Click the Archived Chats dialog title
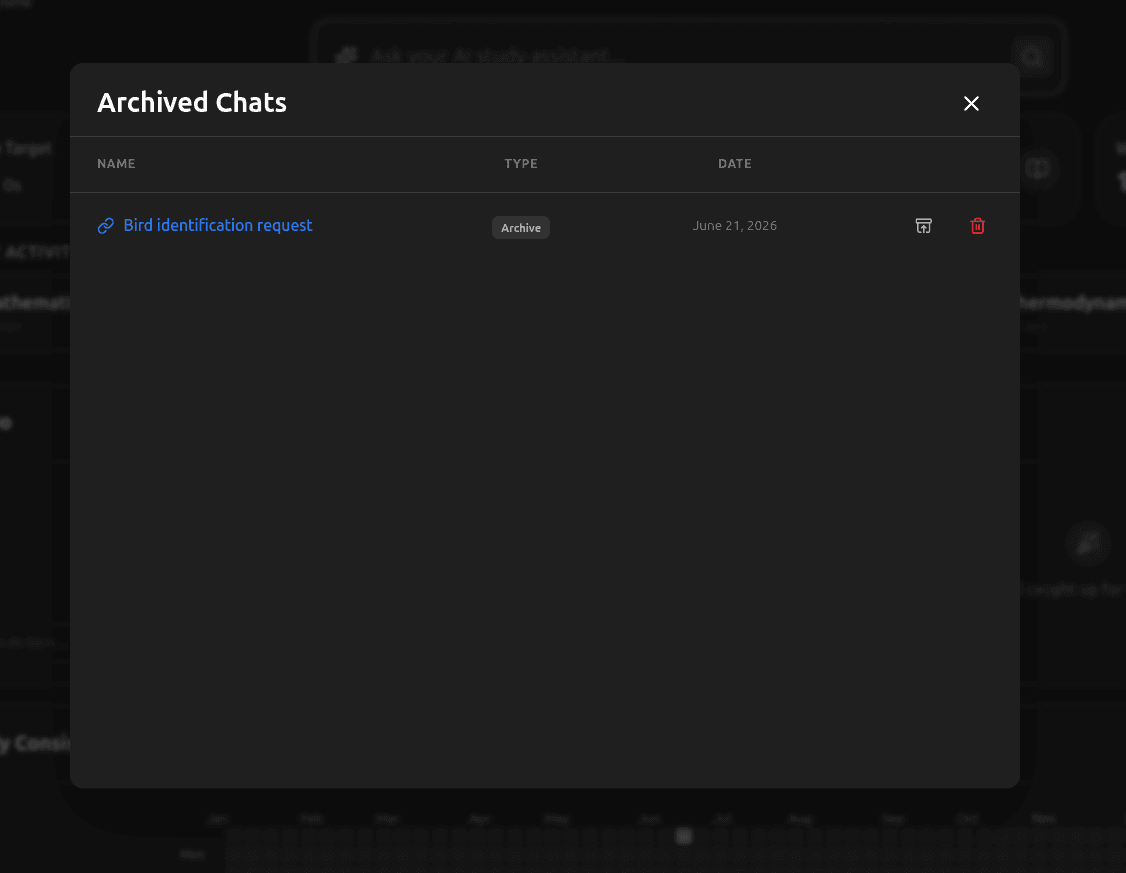The image size is (1126, 873). click(x=192, y=102)
